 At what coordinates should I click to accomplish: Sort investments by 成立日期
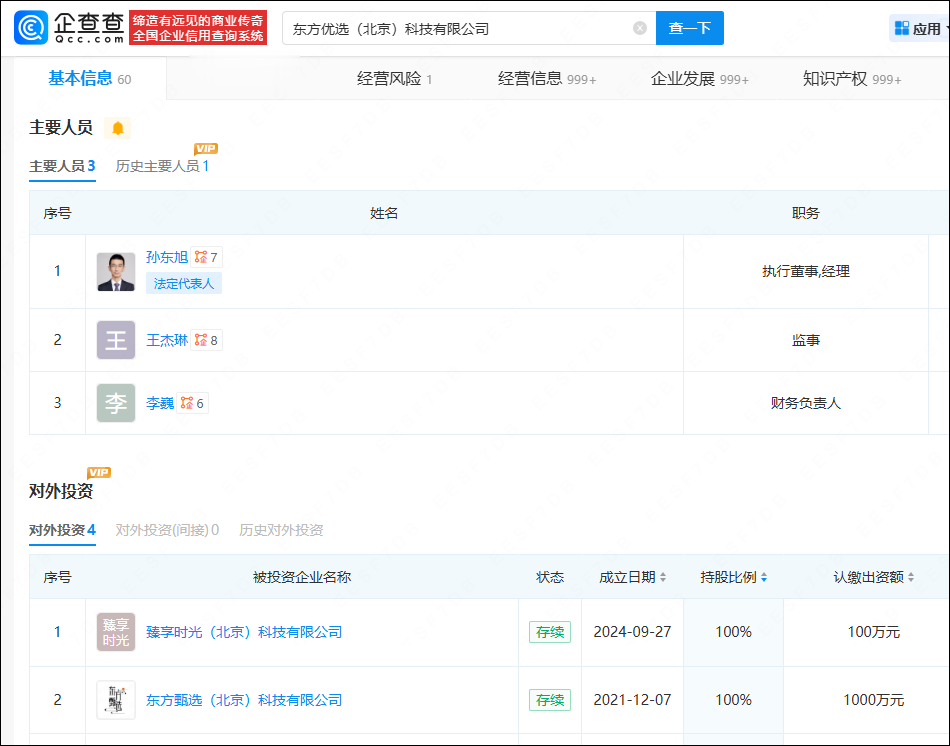(x=663, y=577)
